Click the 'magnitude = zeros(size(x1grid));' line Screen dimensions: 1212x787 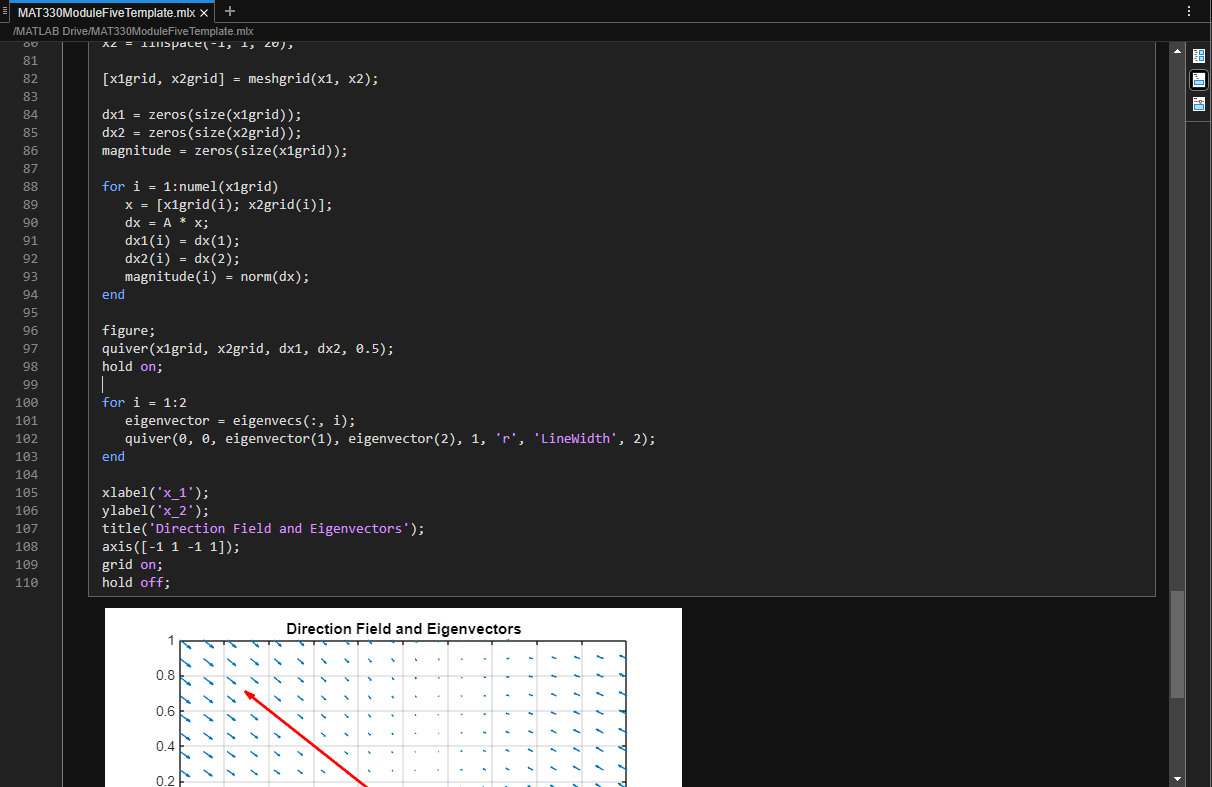pyautogui.click(x=224, y=151)
